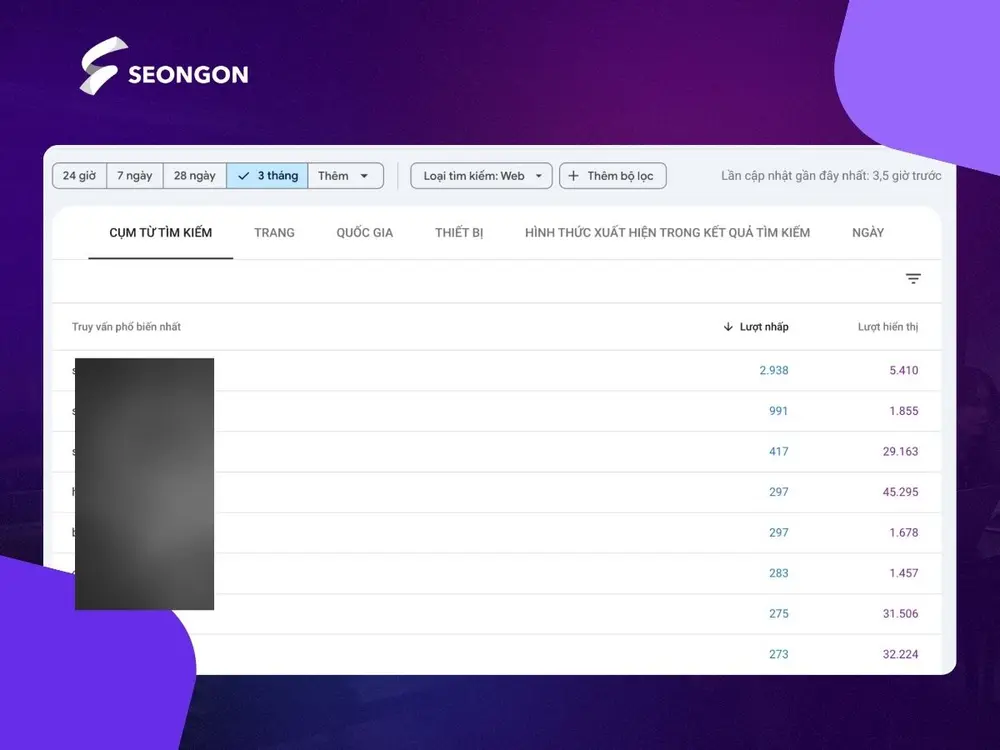This screenshot has height=750, width=1000.
Task: Open the Thêm date range dropdown
Action: coord(345,176)
